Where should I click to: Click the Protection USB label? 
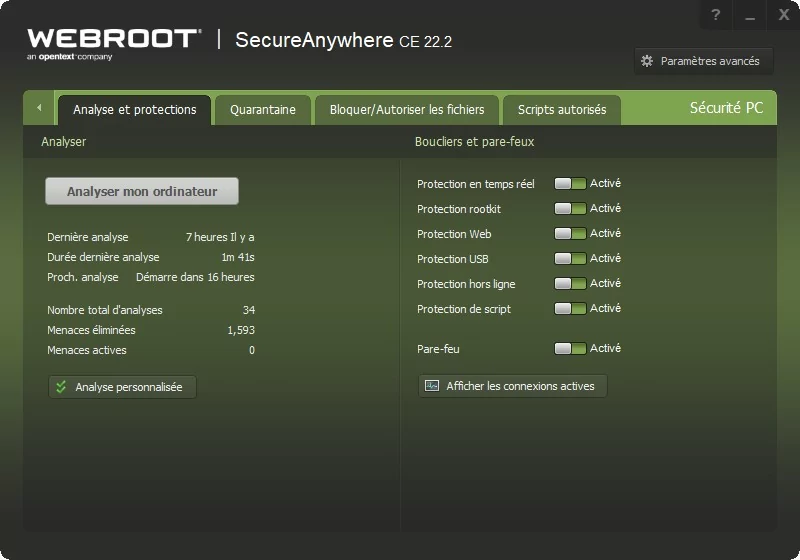coord(453,259)
